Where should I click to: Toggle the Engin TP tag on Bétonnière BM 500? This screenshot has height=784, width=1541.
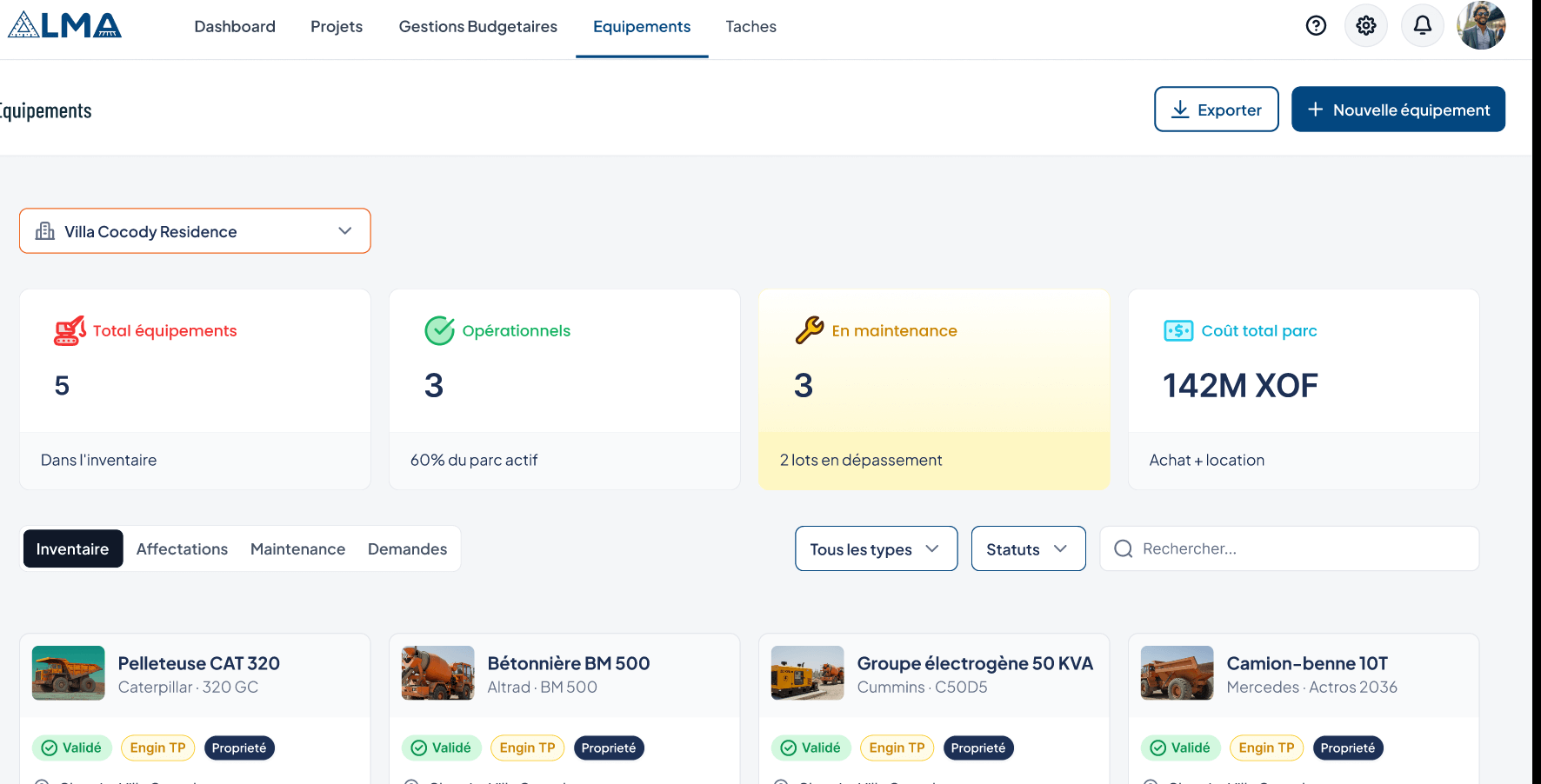pos(527,747)
